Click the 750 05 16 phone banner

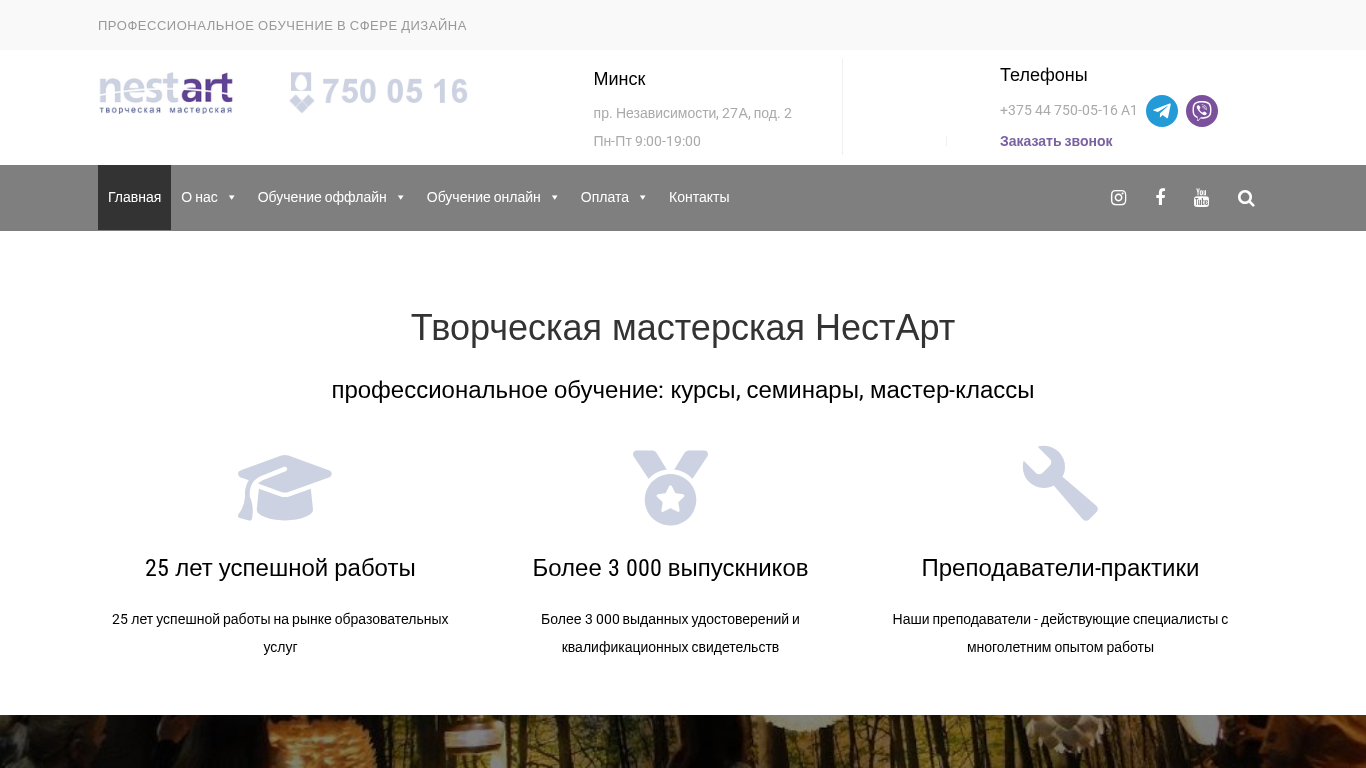pyautogui.click(x=379, y=92)
